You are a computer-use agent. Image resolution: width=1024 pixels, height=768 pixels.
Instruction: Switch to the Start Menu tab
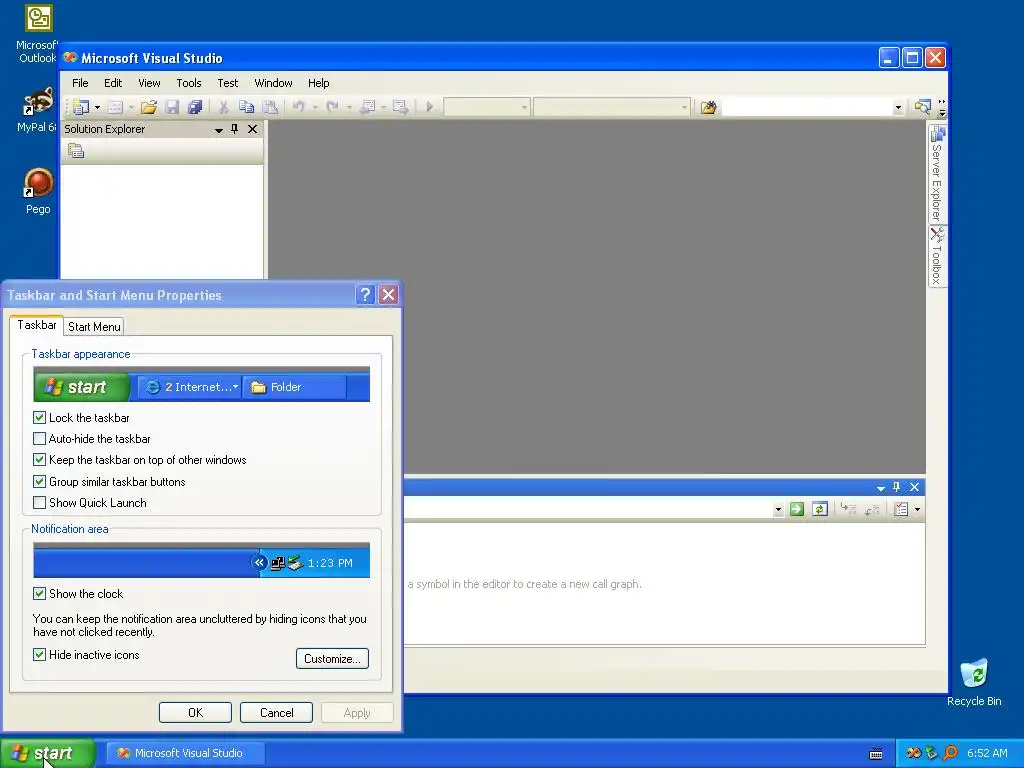(x=94, y=327)
